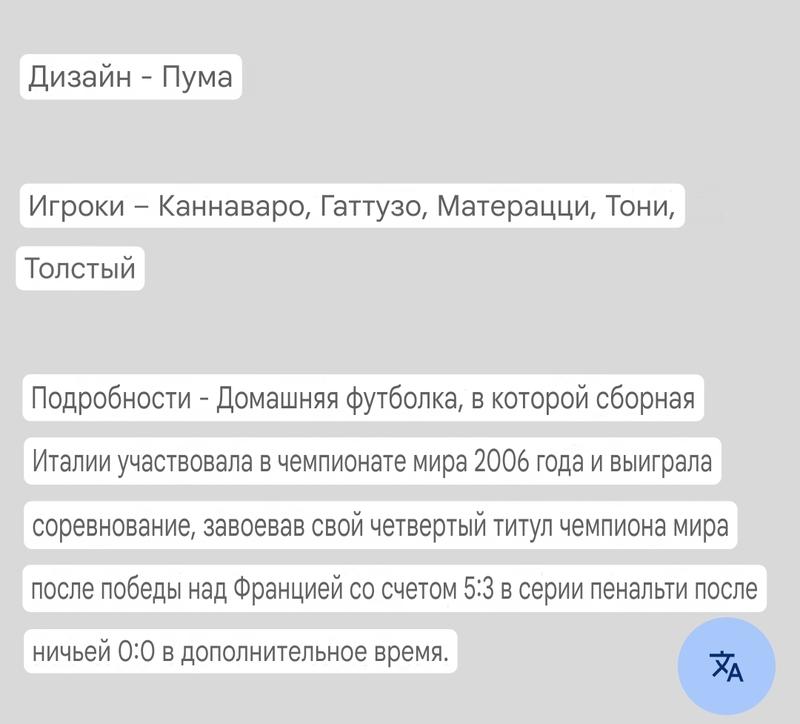The image size is (800, 724).
Task: Click the score '5:3' in penalty line
Action: pos(480,589)
